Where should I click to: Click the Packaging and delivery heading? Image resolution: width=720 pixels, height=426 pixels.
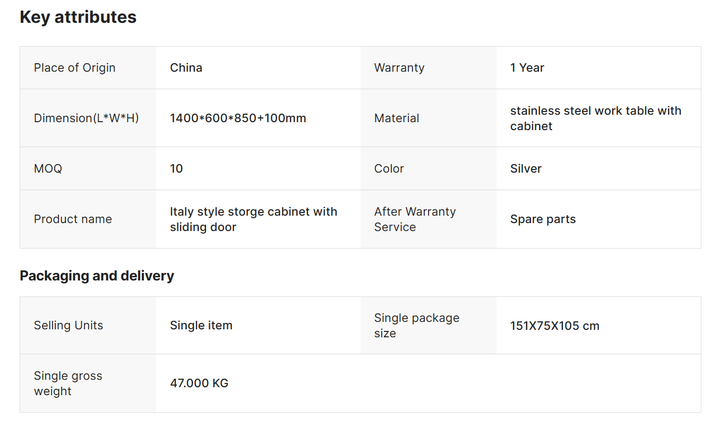pos(97,276)
